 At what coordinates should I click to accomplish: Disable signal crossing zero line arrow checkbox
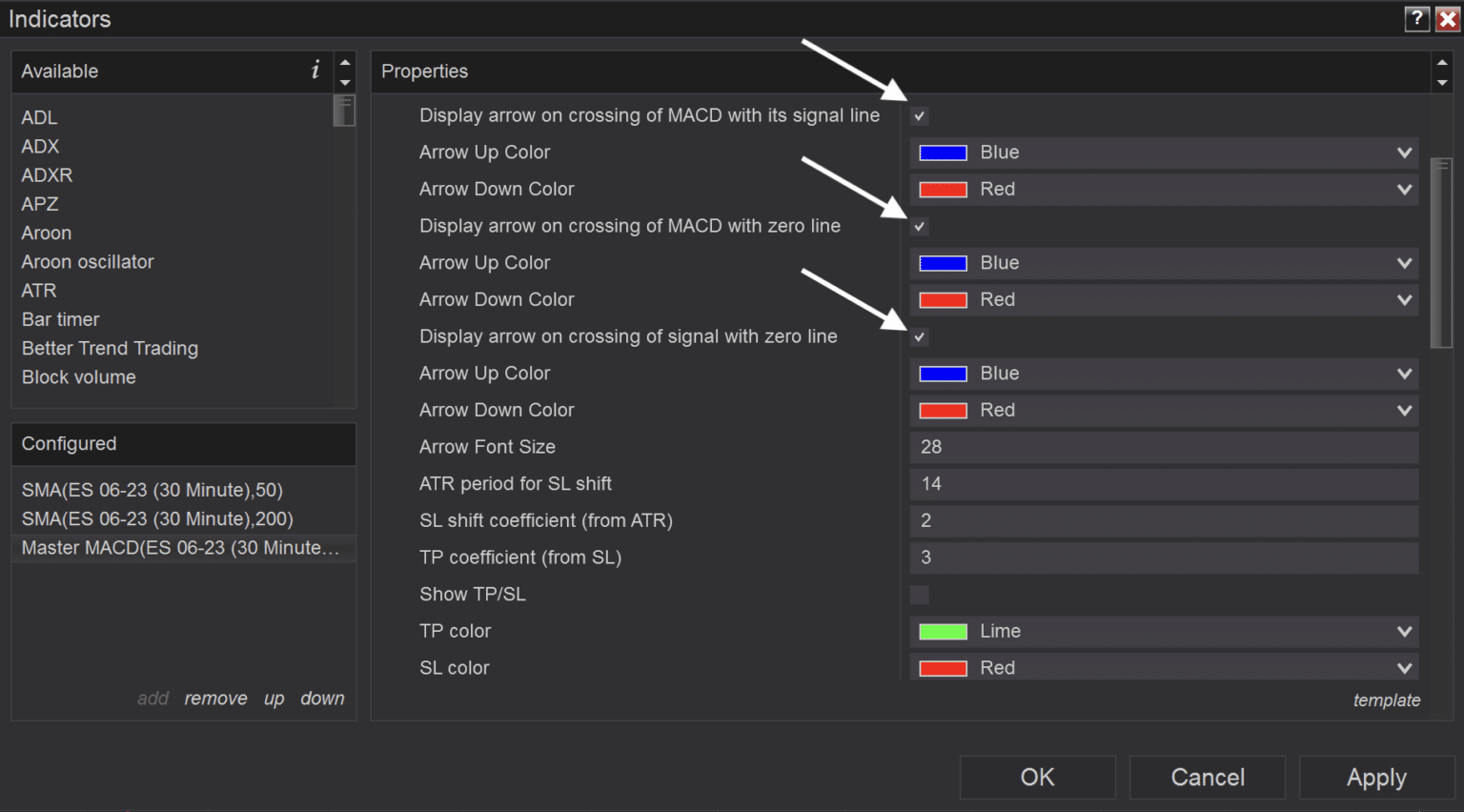(x=919, y=337)
